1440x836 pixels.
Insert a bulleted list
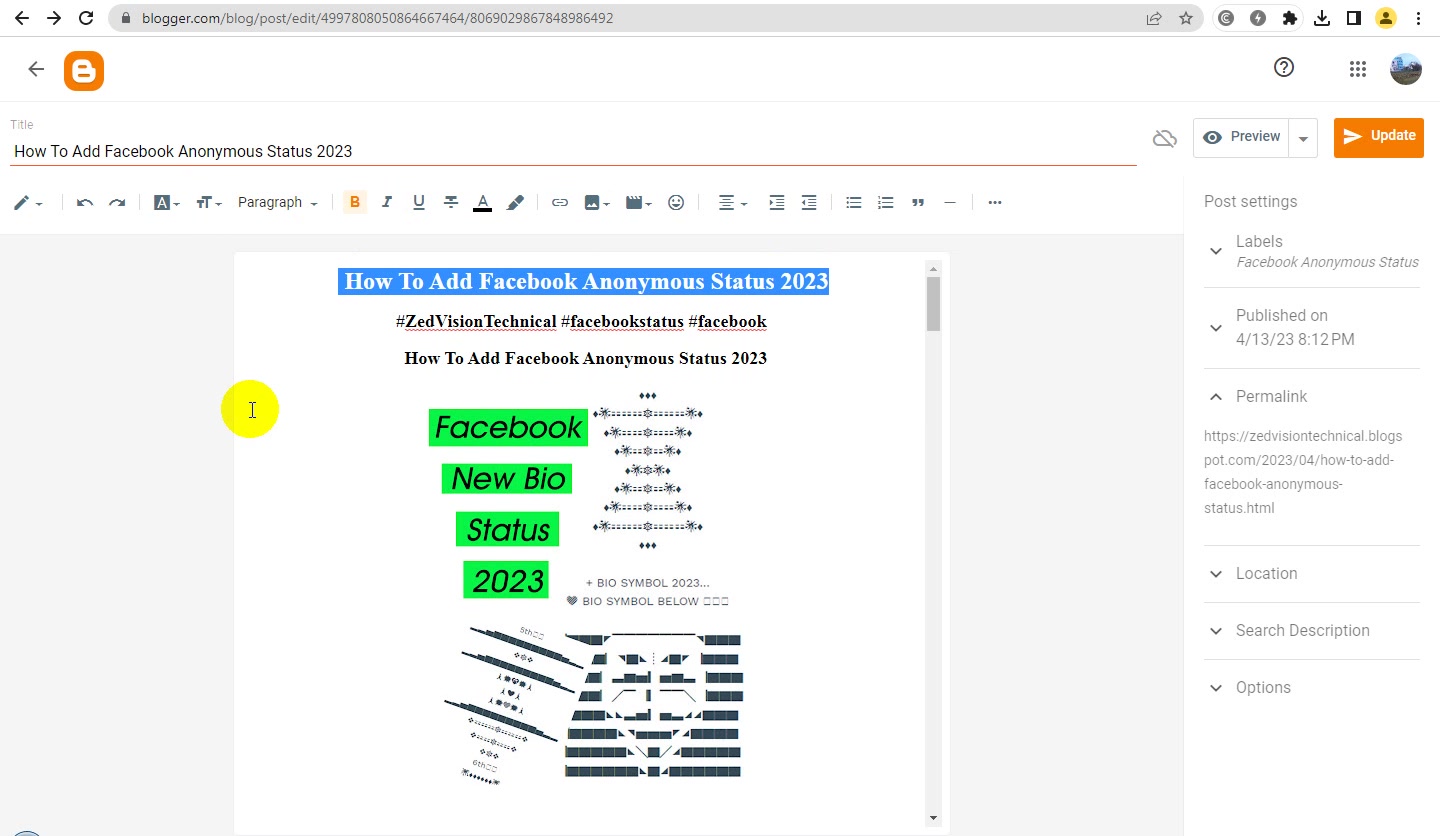tap(854, 203)
